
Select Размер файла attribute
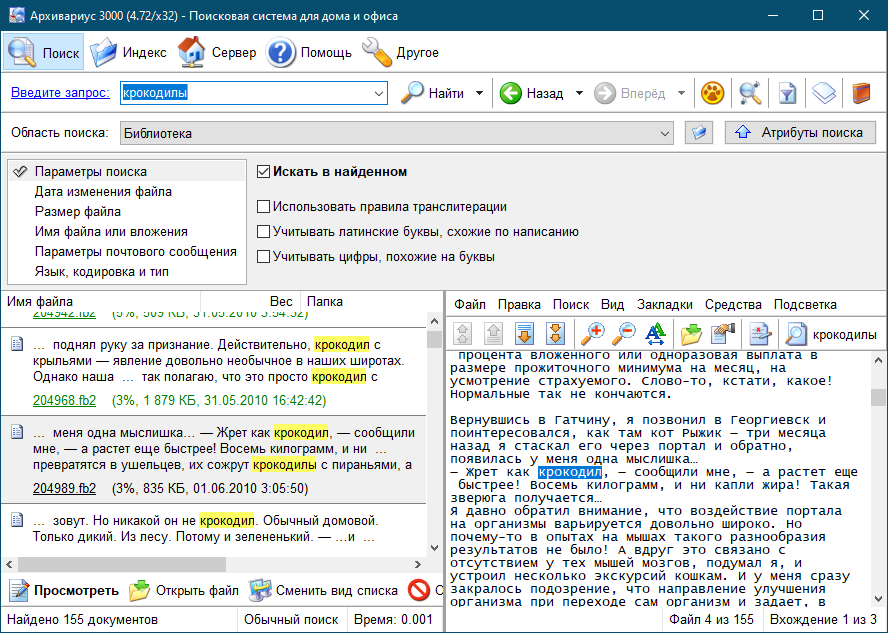click(x=127, y=212)
